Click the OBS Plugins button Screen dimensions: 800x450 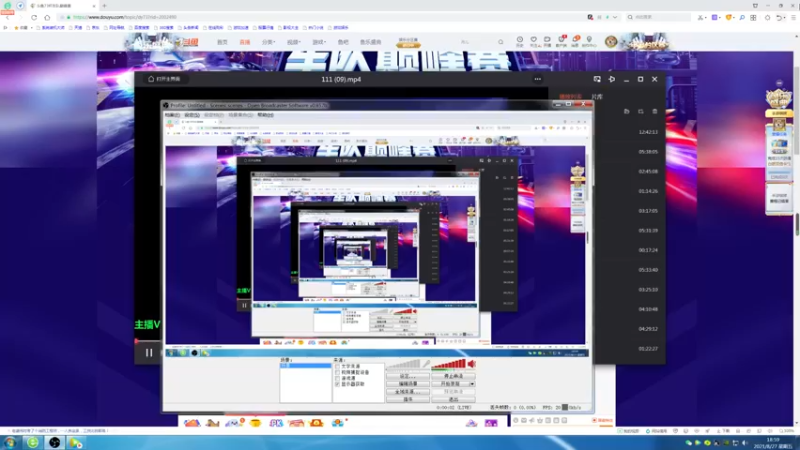(408, 399)
